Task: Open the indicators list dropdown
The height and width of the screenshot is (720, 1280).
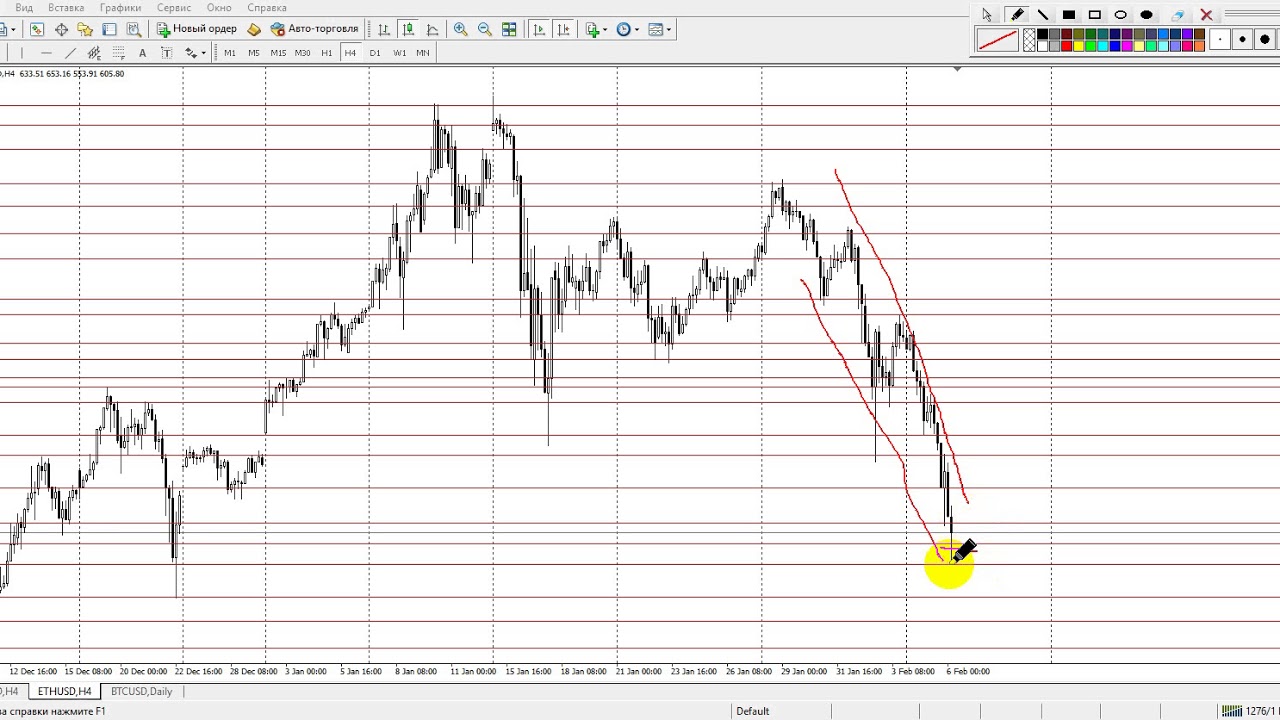Action: 597,30
